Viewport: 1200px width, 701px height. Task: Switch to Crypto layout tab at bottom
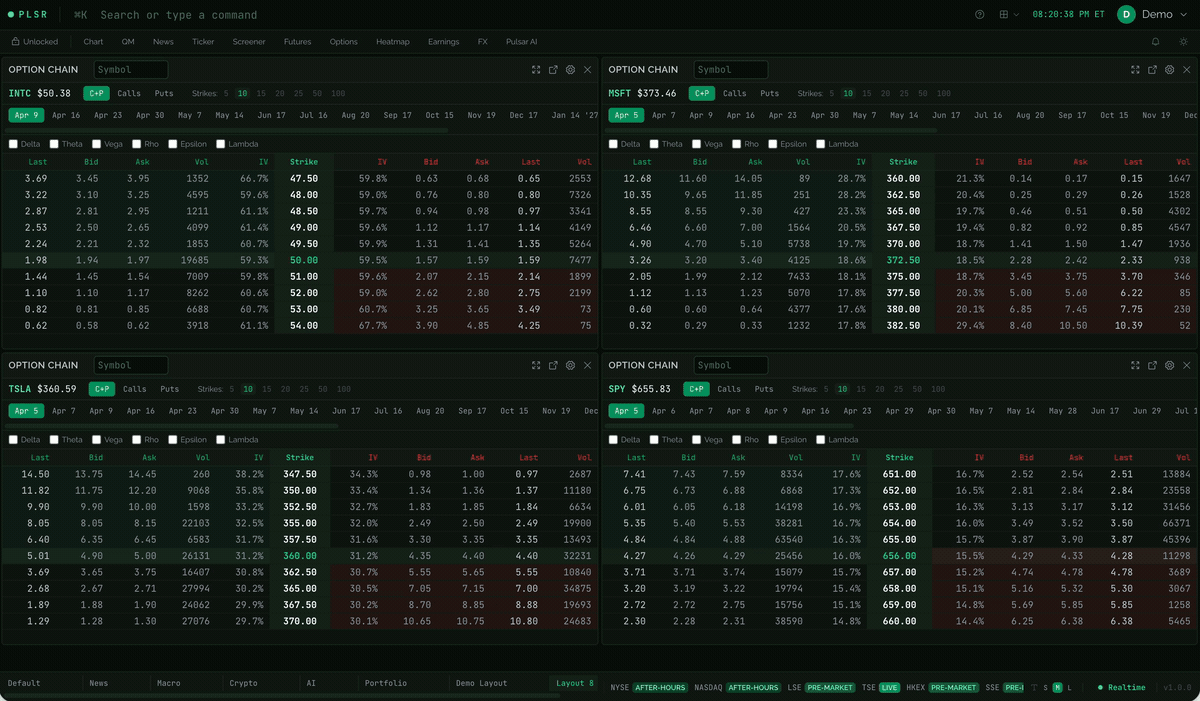coord(243,683)
